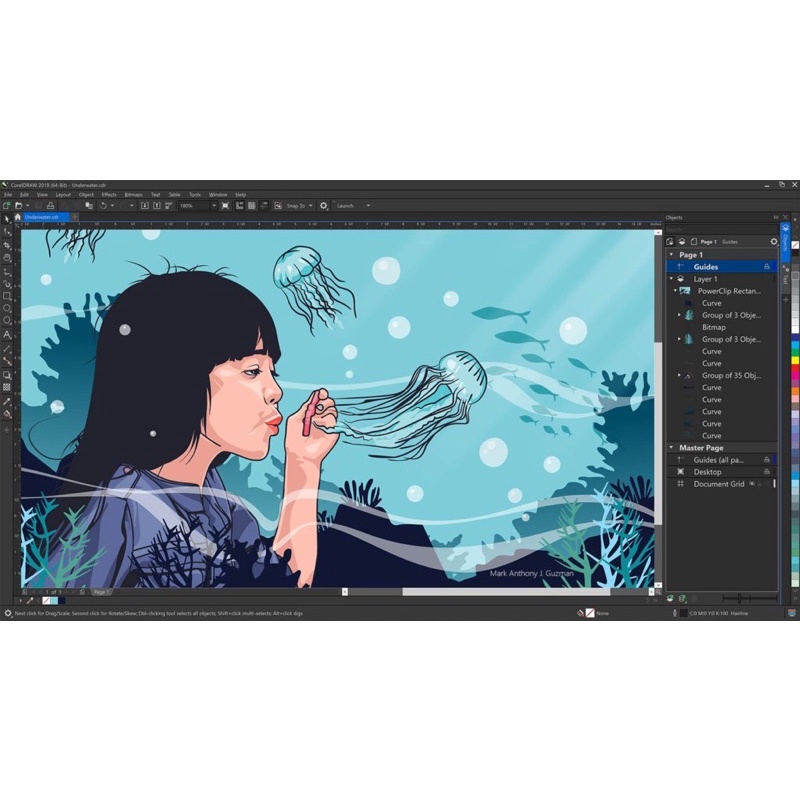Toggle Show Rulers button
The width and height of the screenshot is (800, 800).
click(239, 206)
